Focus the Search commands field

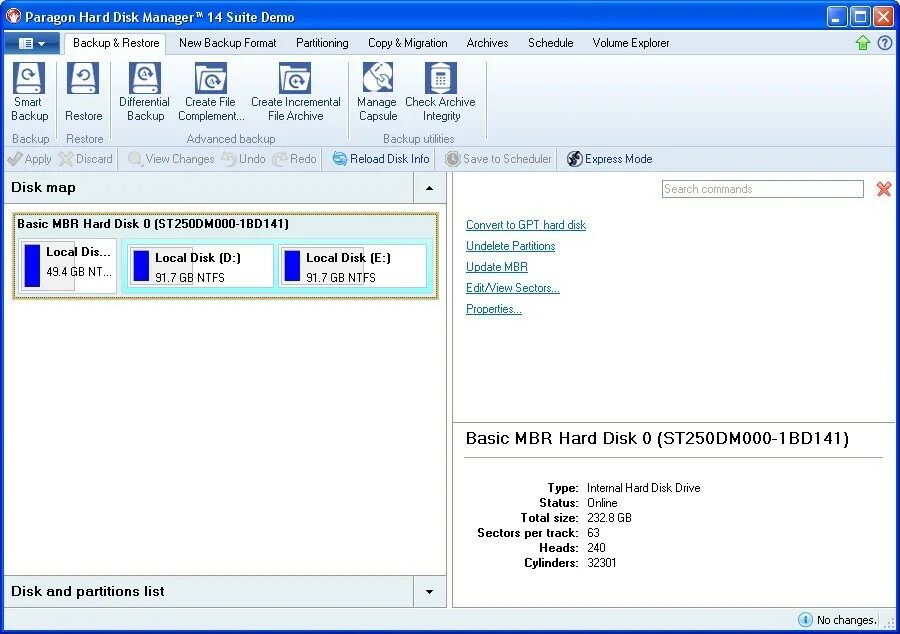point(763,189)
